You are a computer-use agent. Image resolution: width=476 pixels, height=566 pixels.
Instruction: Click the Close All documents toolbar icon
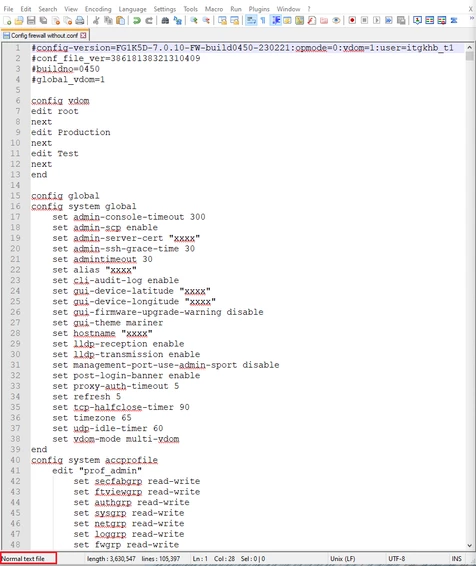(x=67, y=21)
